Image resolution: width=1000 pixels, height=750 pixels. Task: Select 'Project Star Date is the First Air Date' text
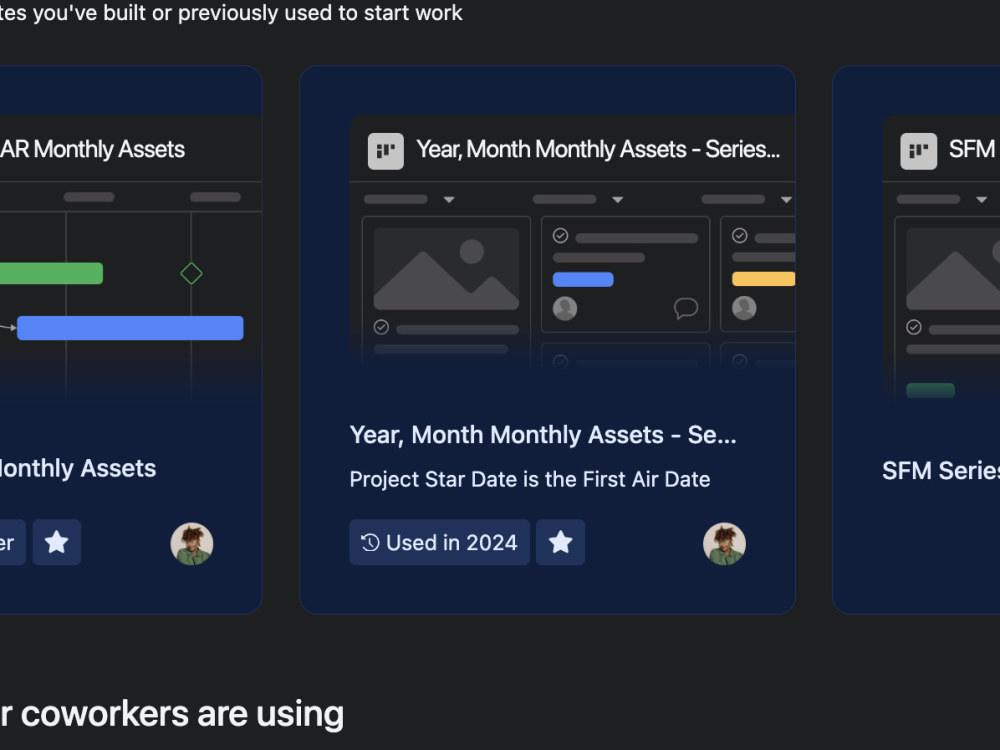tap(530, 479)
